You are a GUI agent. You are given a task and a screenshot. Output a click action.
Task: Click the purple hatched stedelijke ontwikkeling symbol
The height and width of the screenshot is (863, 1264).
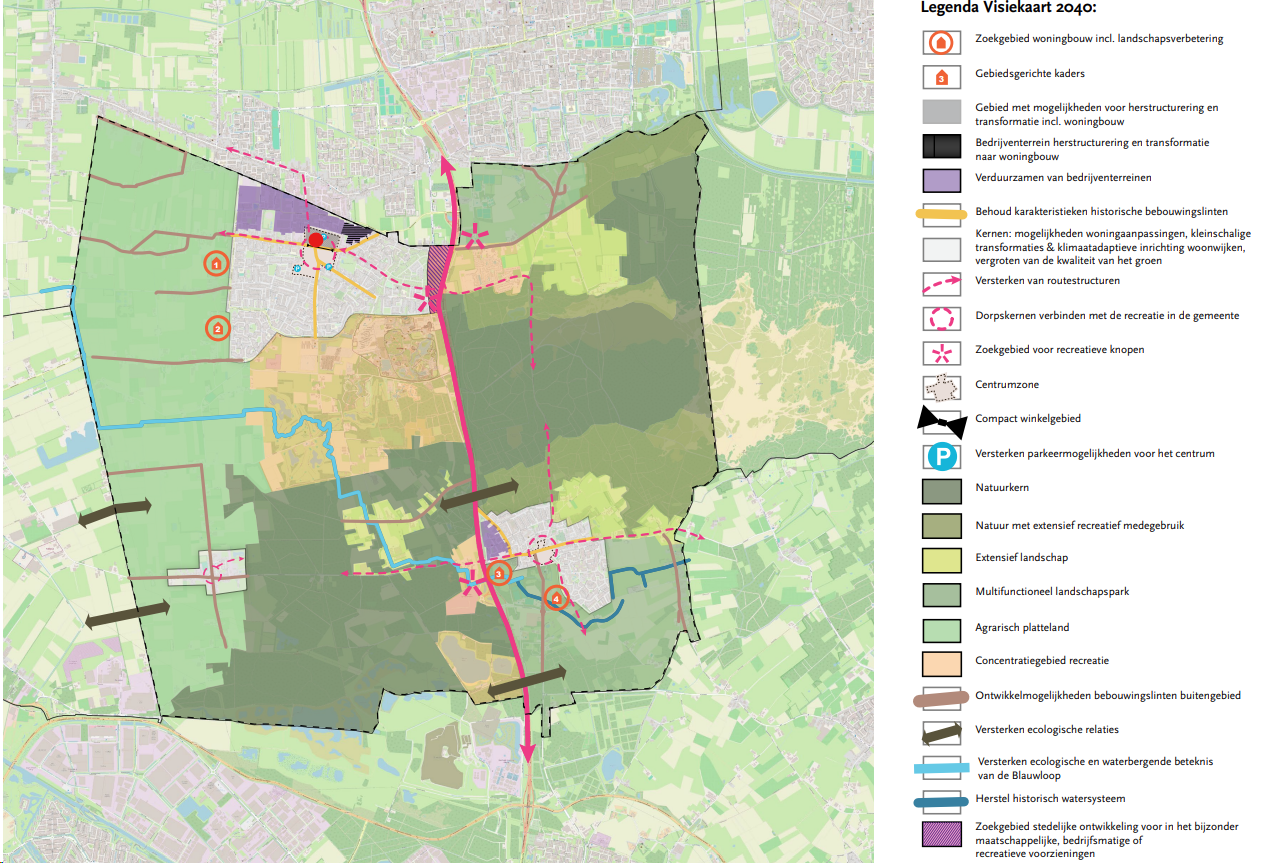coord(942,834)
